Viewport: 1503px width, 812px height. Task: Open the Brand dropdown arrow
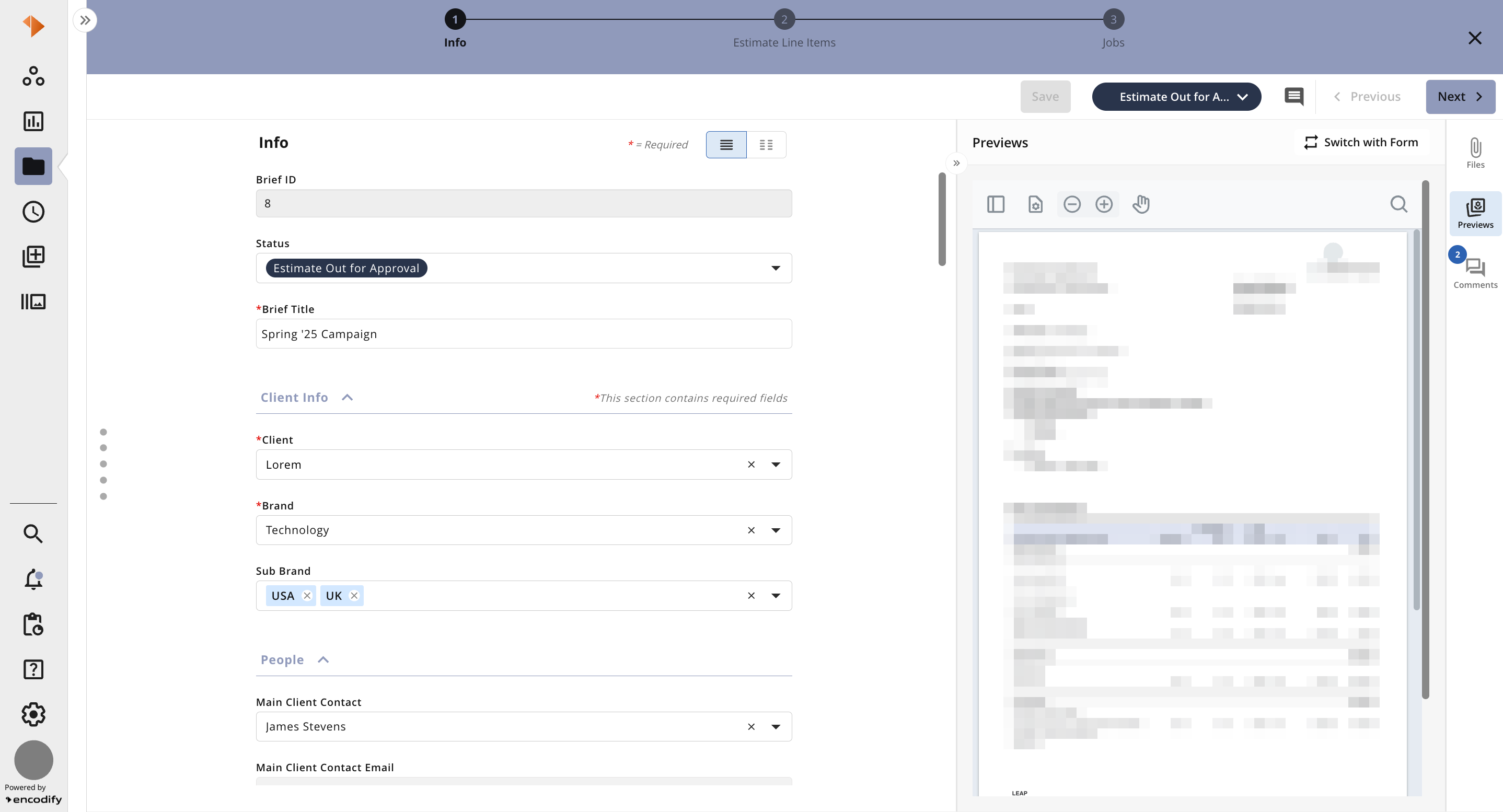click(x=776, y=530)
